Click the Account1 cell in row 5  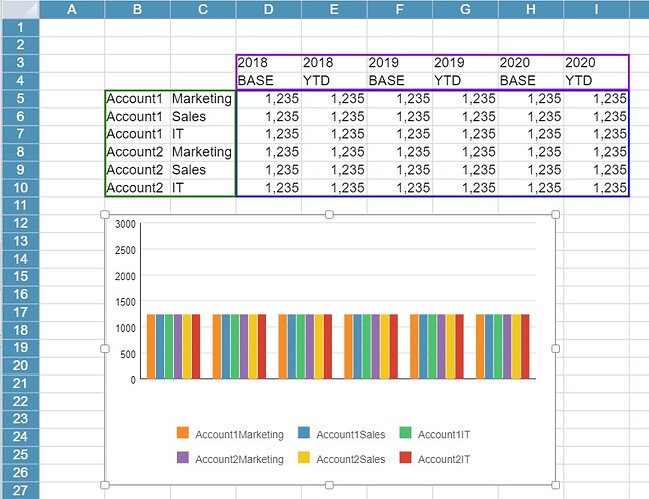(137, 99)
